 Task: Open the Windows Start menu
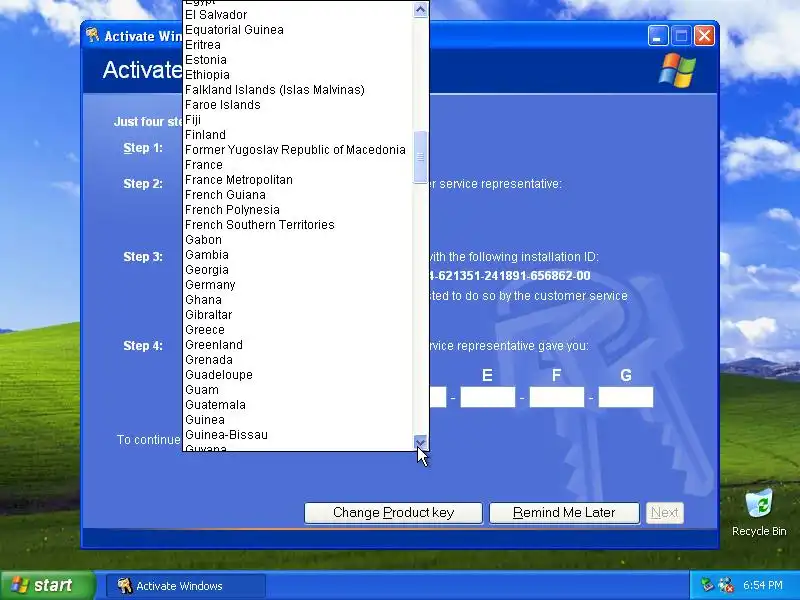[48, 585]
